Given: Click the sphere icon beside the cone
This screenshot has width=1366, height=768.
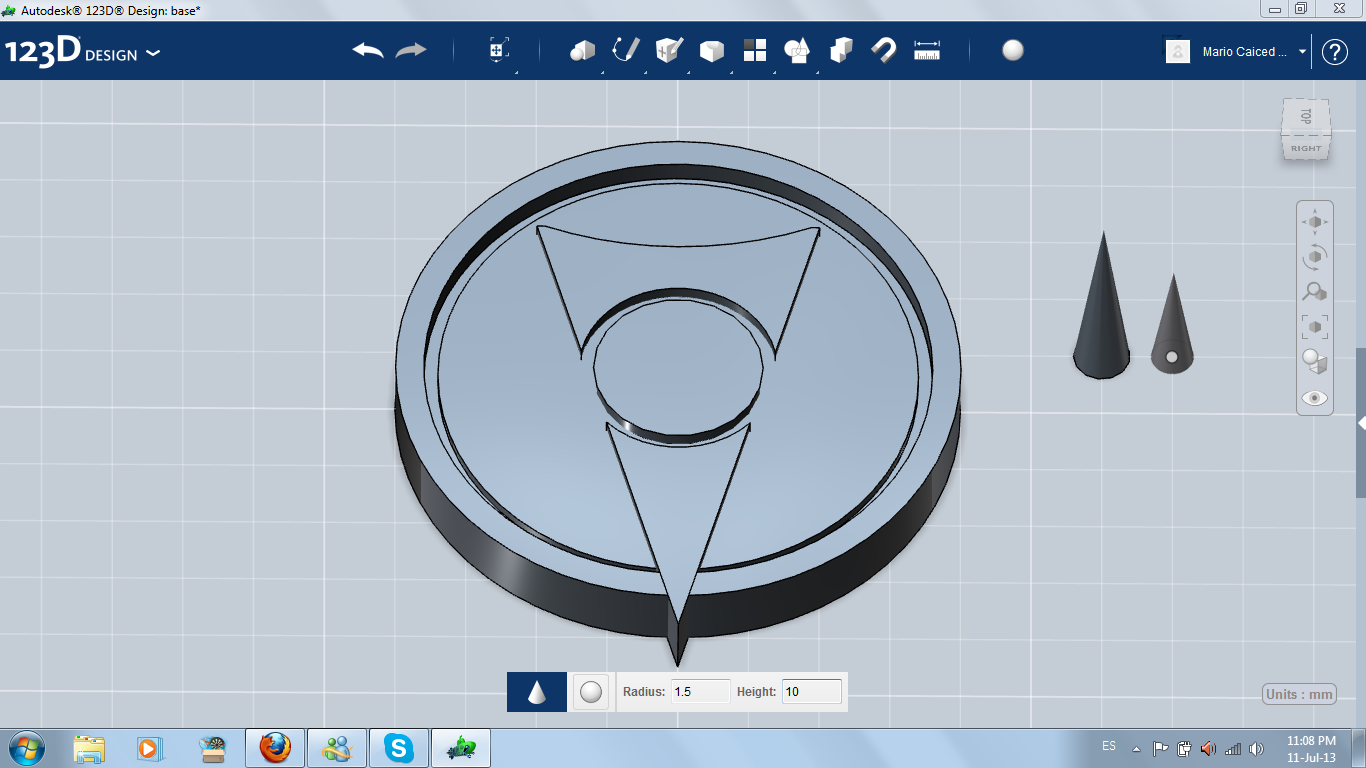Looking at the screenshot, I should click(x=591, y=692).
